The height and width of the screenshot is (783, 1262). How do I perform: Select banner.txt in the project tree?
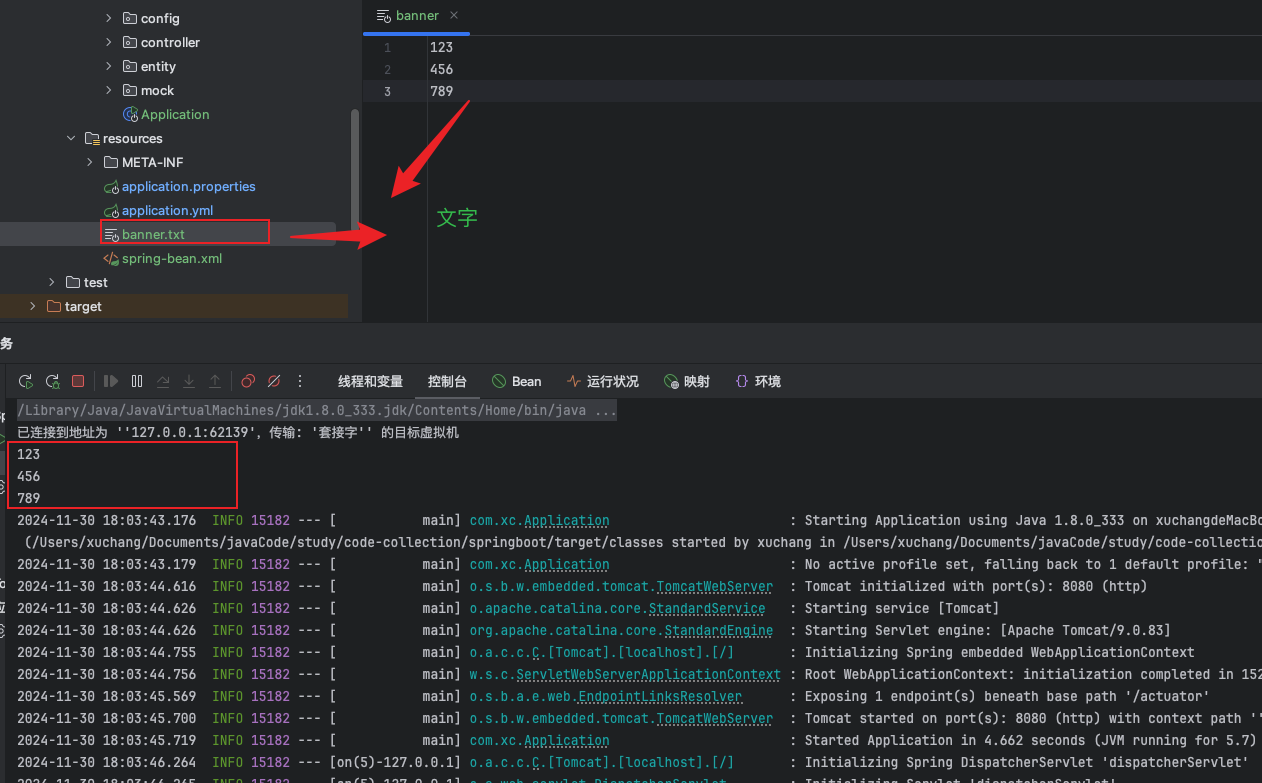153,234
